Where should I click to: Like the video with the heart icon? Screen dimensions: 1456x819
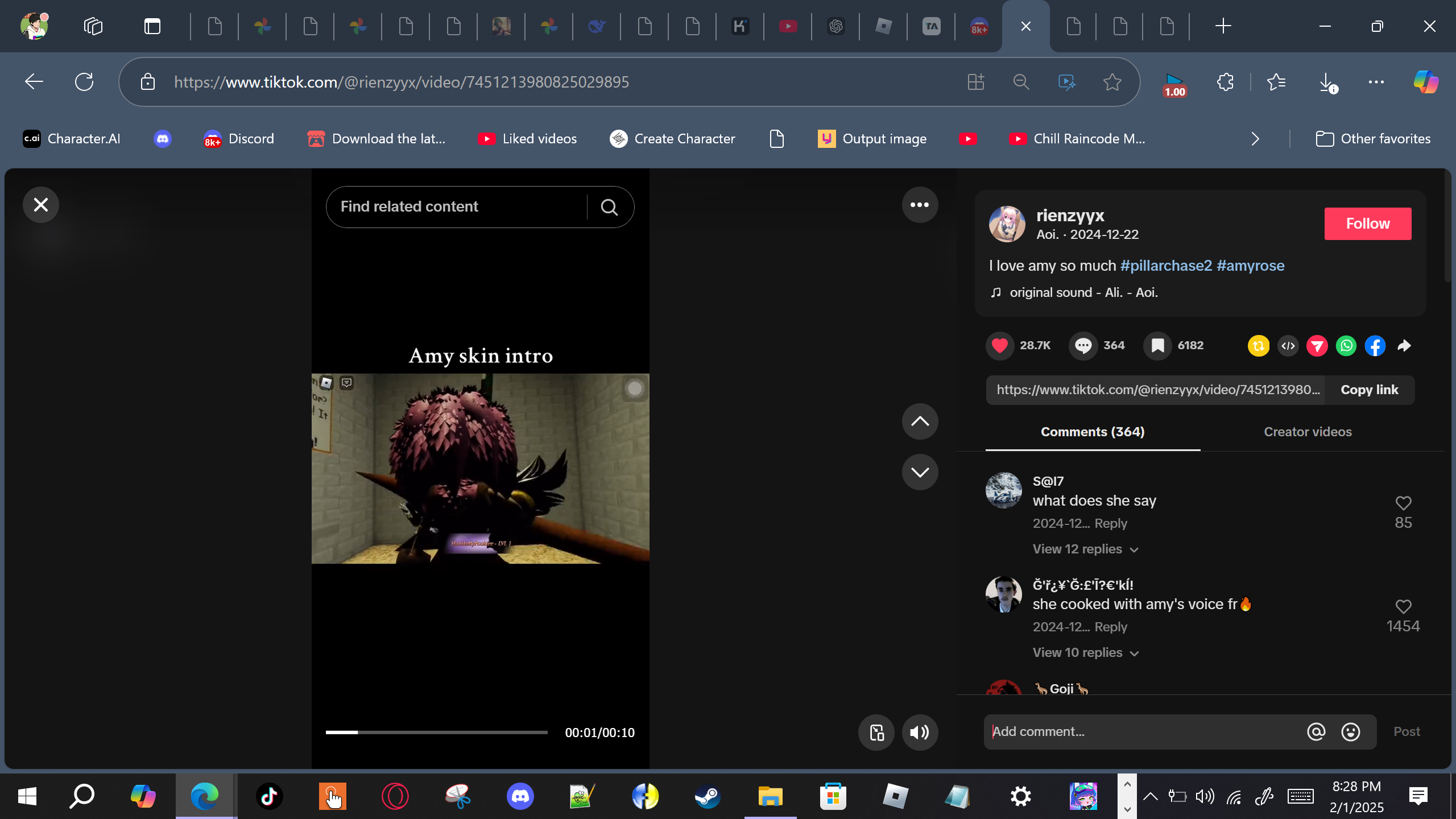[1000, 346]
